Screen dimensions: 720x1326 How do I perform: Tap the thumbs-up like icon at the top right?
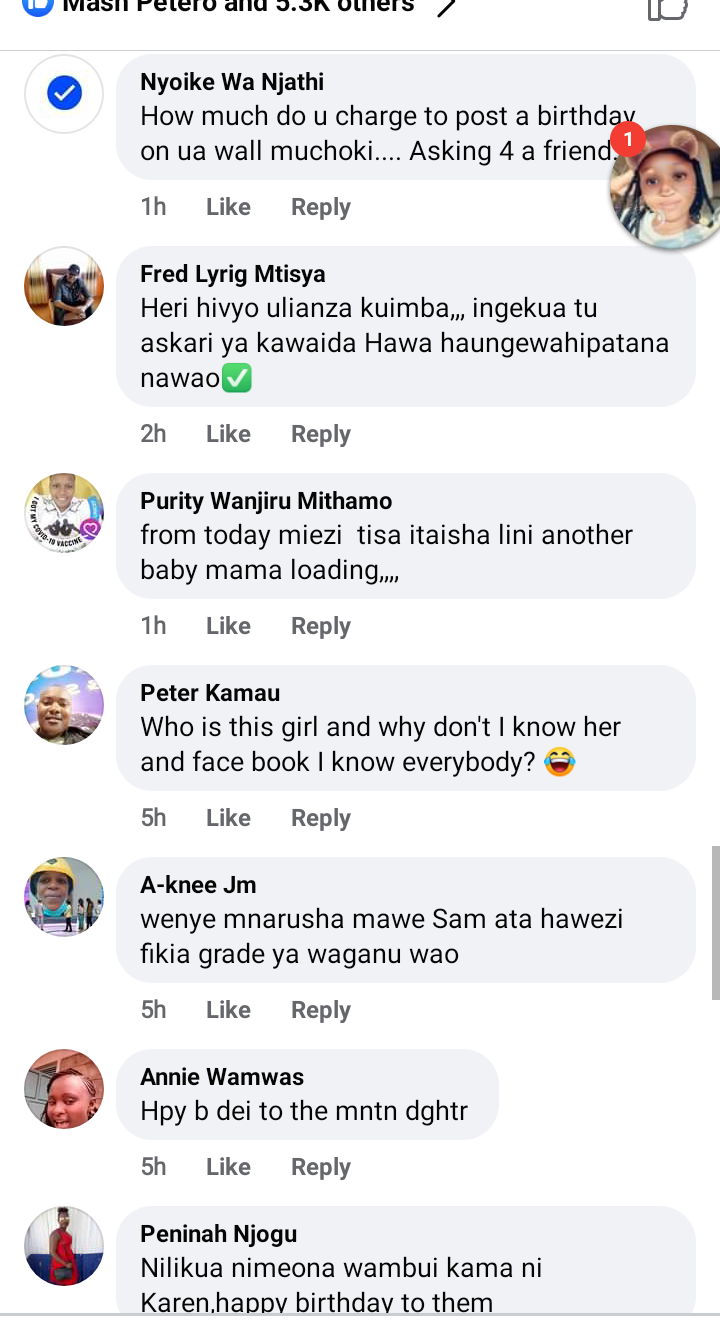(x=667, y=8)
